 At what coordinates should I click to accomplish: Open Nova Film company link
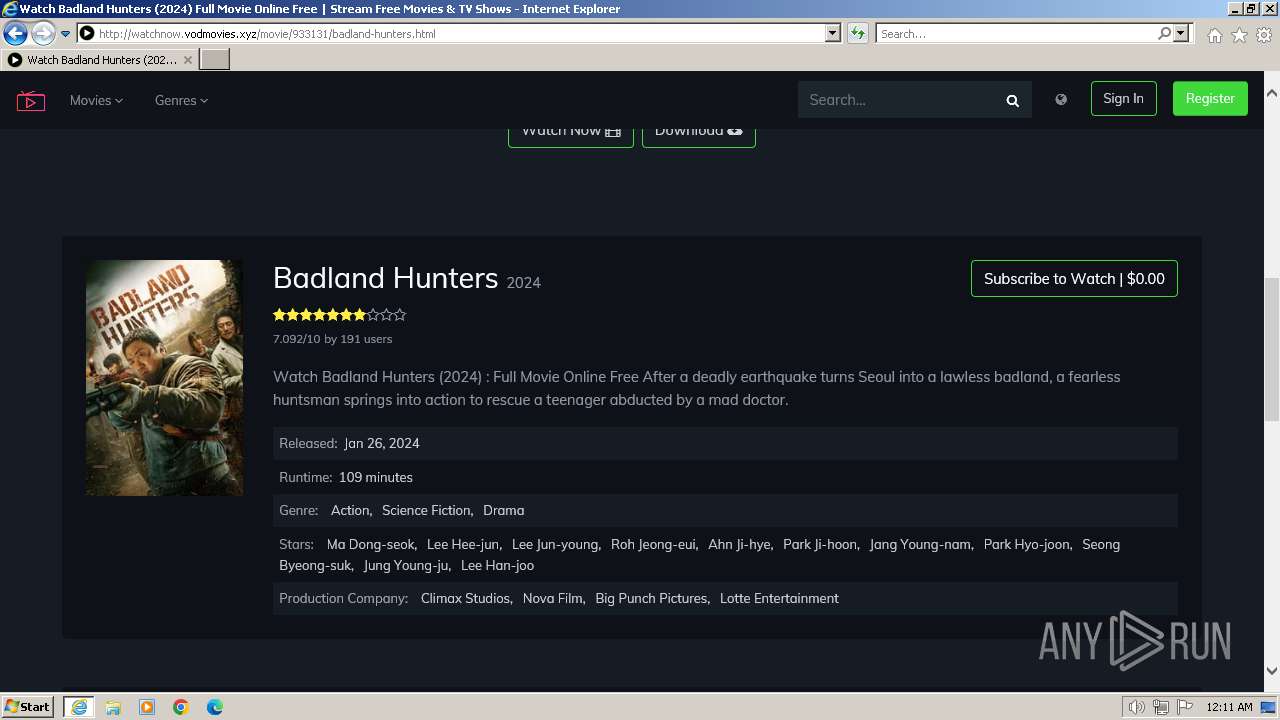tap(553, 598)
